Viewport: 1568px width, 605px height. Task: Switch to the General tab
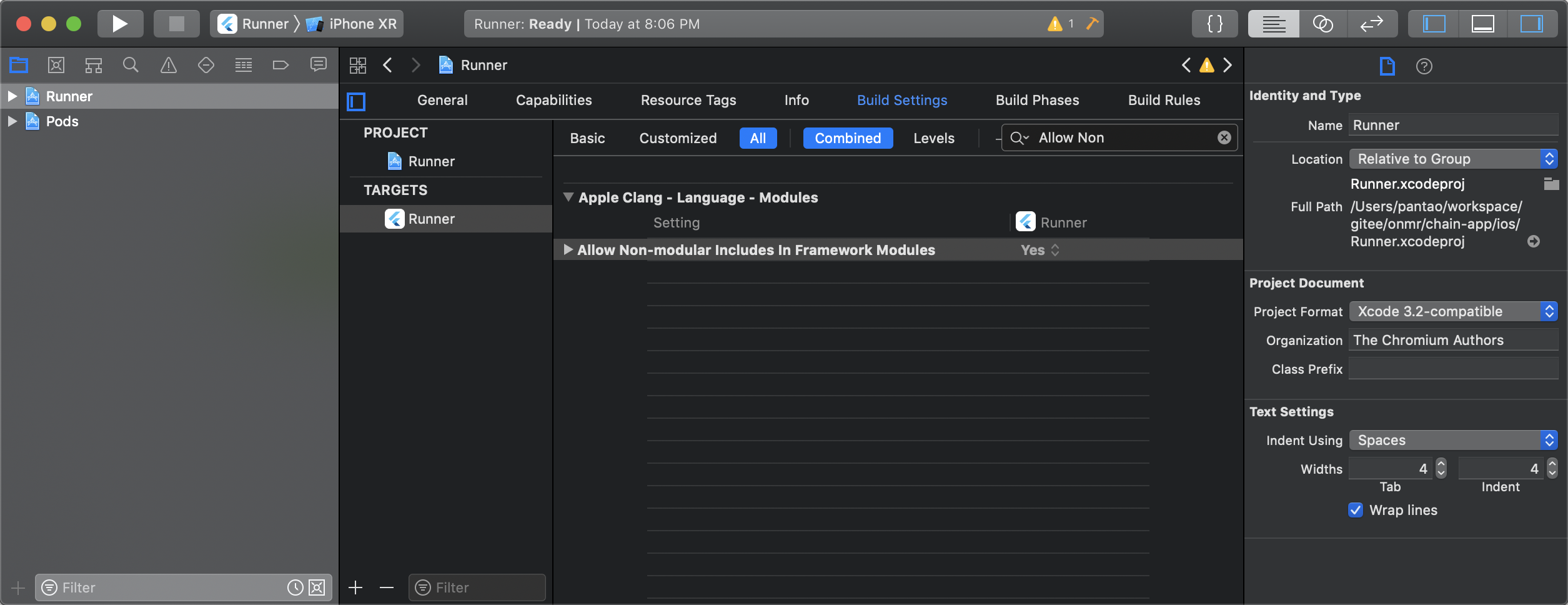click(442, 100)
